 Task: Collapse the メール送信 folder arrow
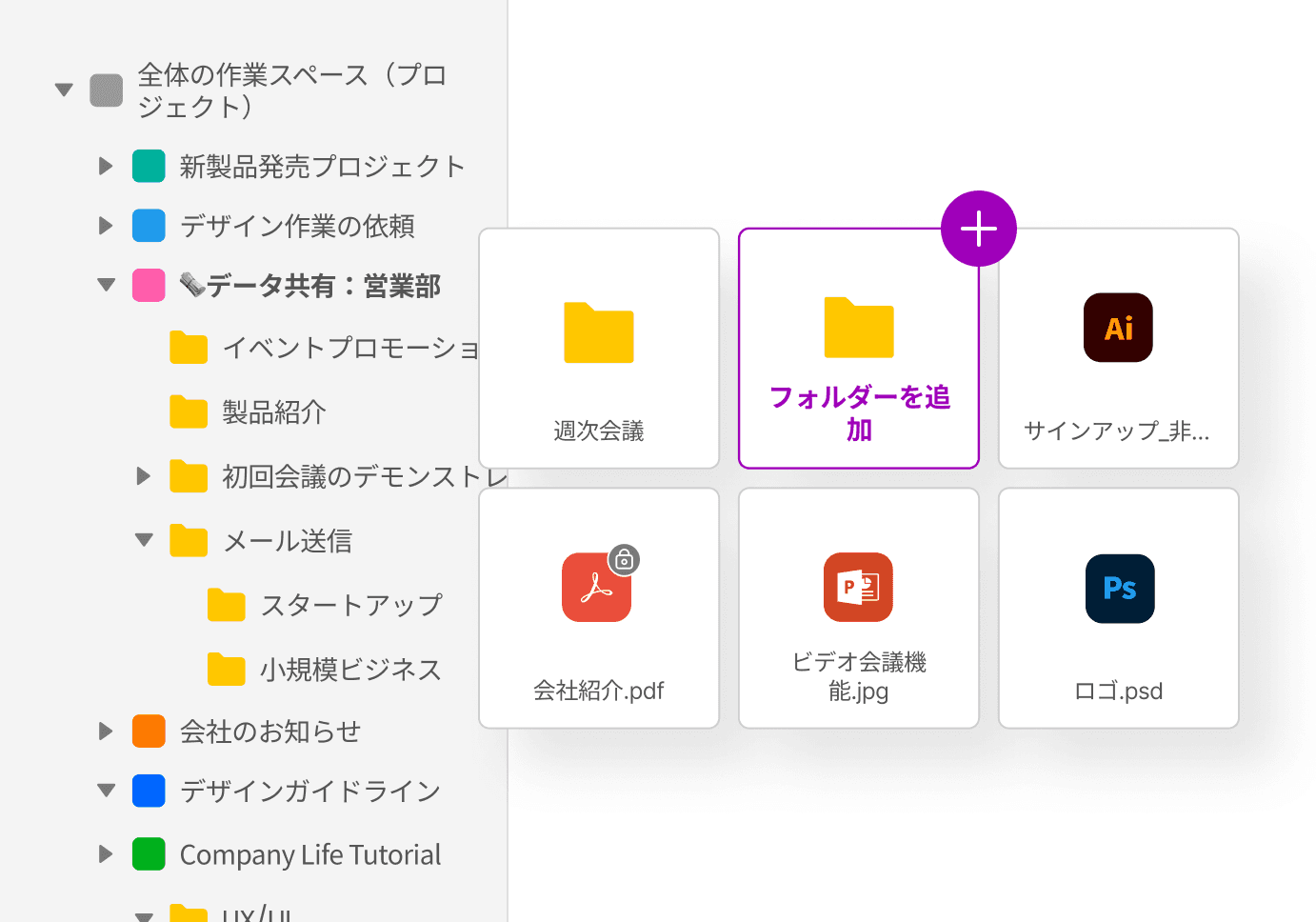click(x=144, y=540)
